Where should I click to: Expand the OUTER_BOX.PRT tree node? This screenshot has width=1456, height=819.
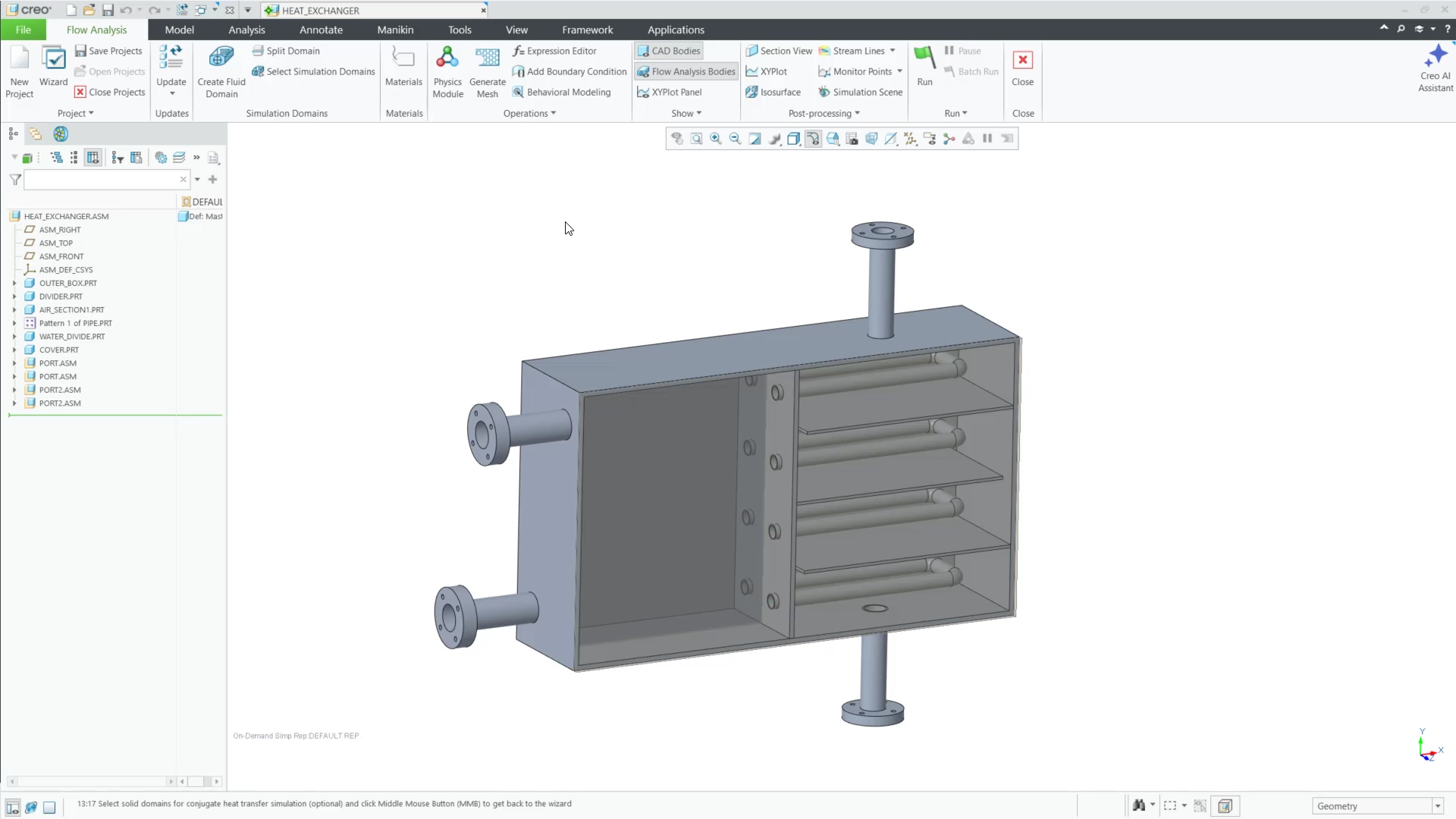(x=14, y=283)
